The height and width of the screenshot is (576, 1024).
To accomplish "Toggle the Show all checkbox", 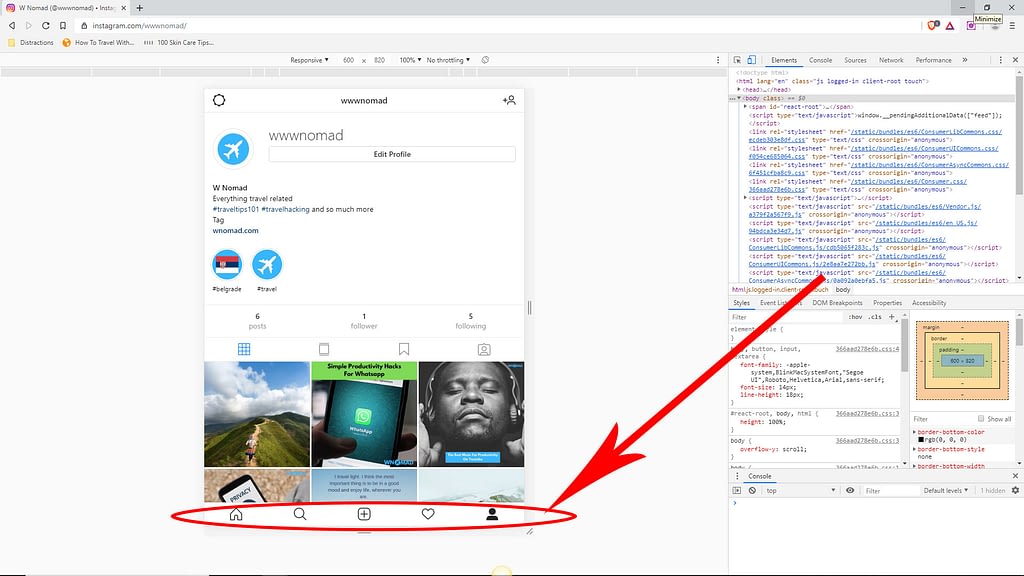I will click(x=981, y=419).
